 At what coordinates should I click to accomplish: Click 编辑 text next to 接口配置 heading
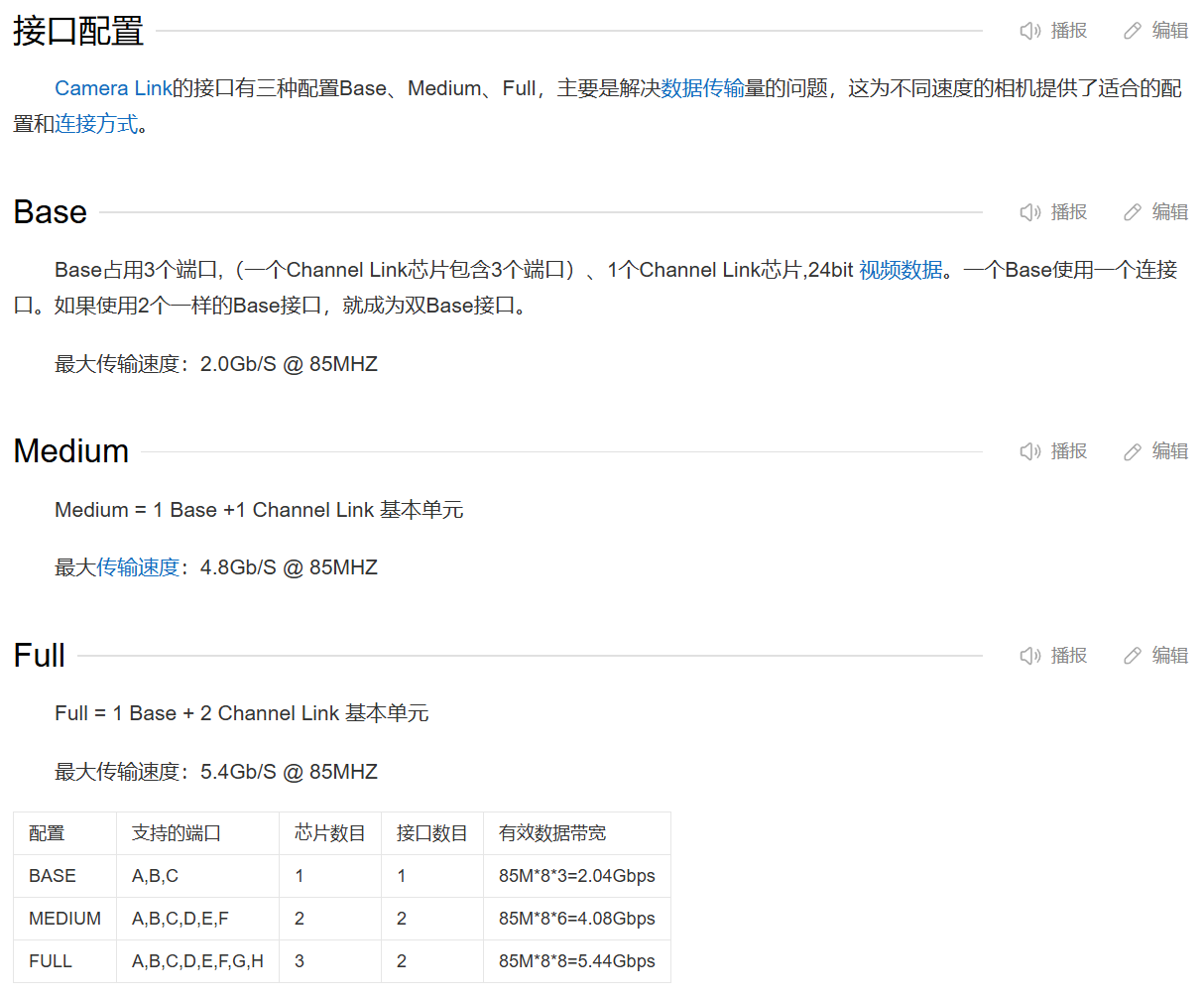point(1170,31)
